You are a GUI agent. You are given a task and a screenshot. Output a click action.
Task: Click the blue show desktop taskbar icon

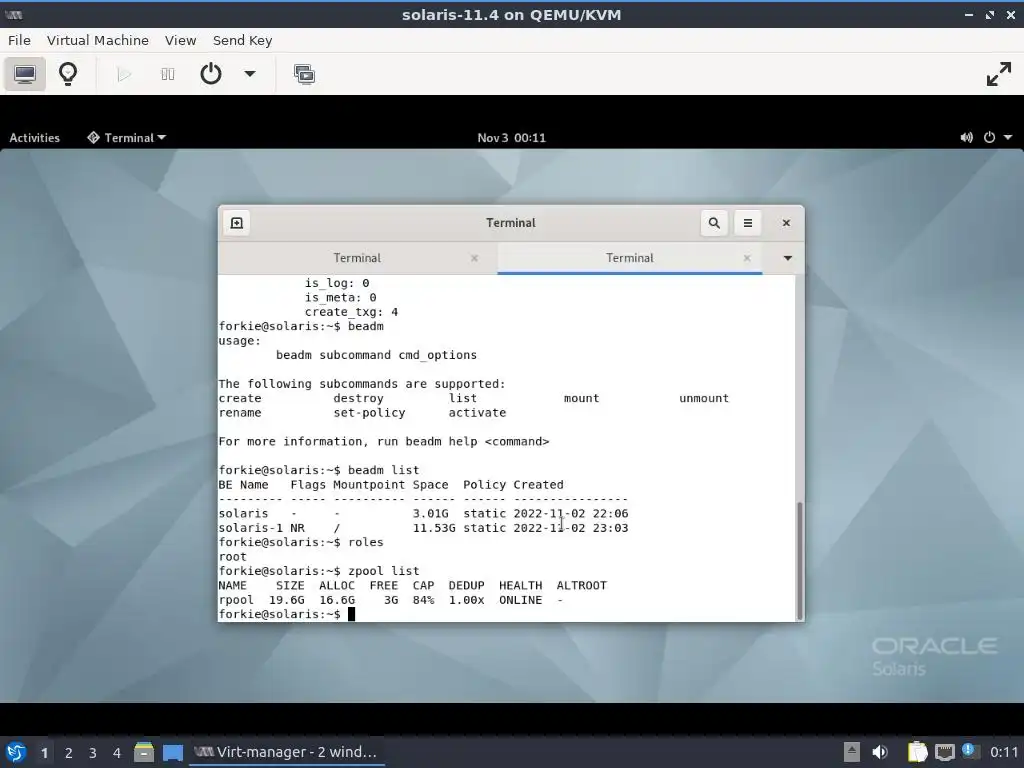[172, 752]
